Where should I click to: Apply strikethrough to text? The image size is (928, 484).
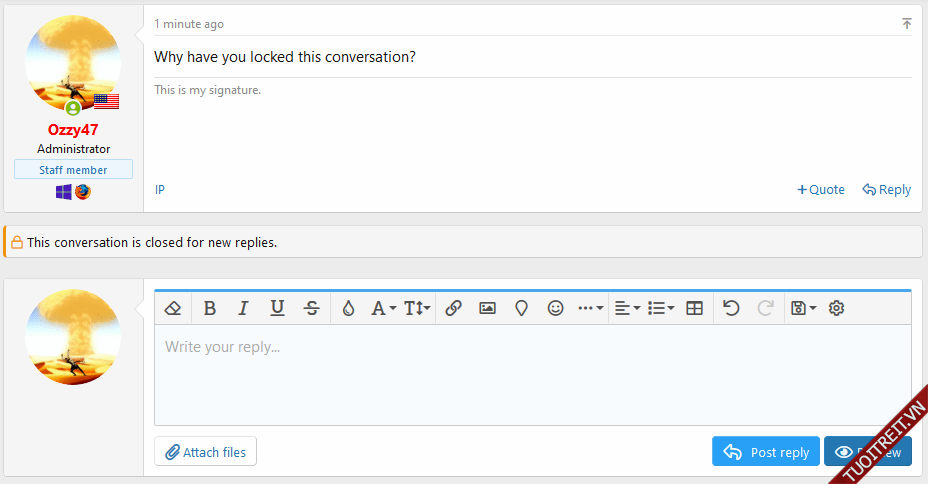pyautogui.click(x=312, y=308)
